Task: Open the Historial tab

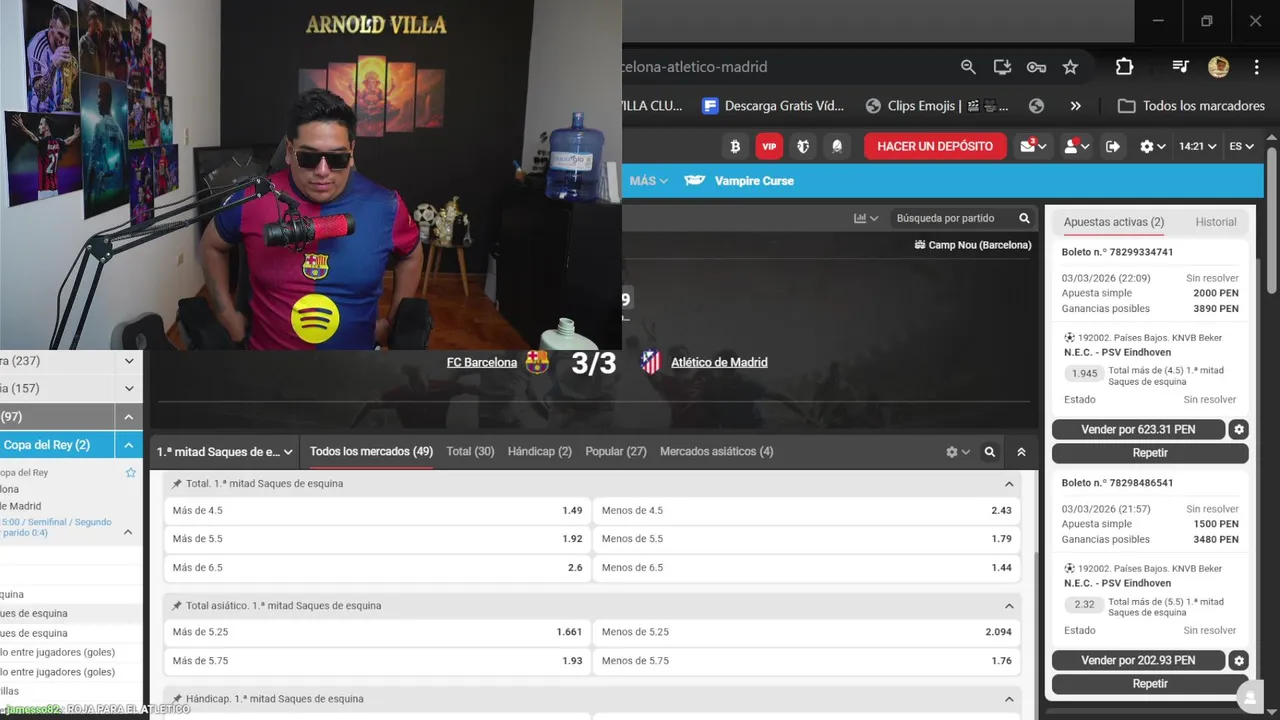Action: [1216, 222]
